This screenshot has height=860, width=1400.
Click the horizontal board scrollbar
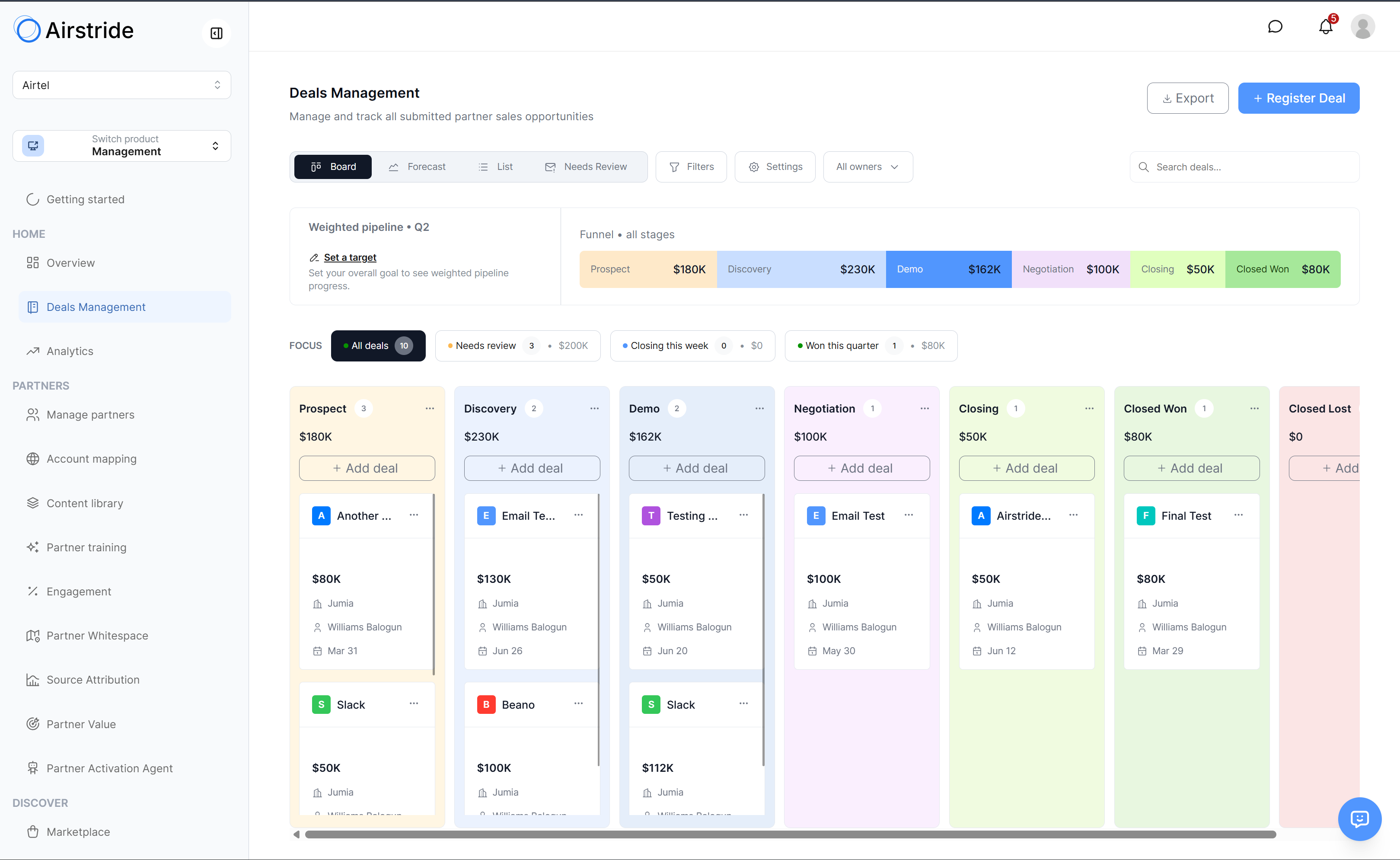[790, 834]
